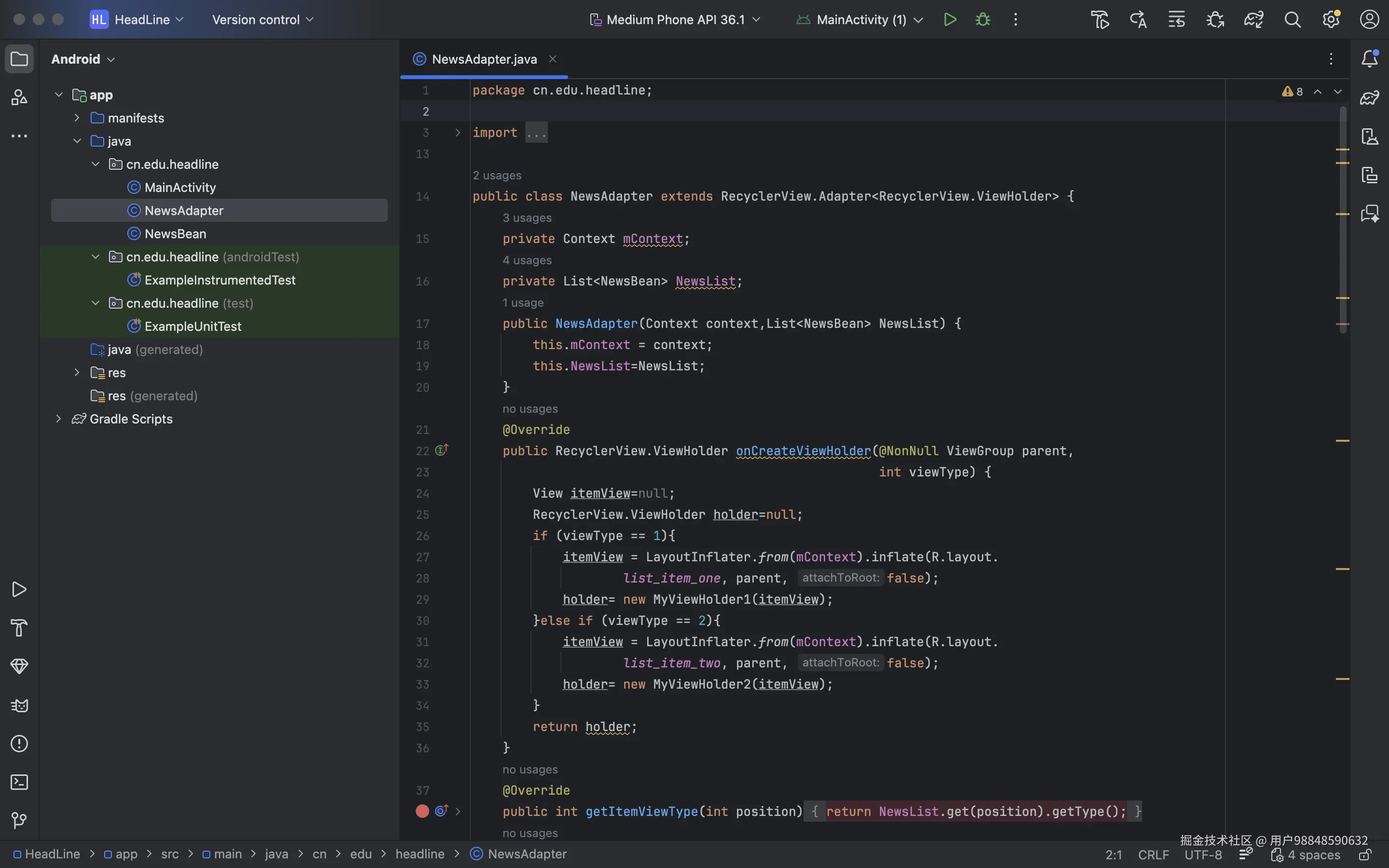
Task: Select the NewsAdapter.java editor tab
Action: coord(484,59)
